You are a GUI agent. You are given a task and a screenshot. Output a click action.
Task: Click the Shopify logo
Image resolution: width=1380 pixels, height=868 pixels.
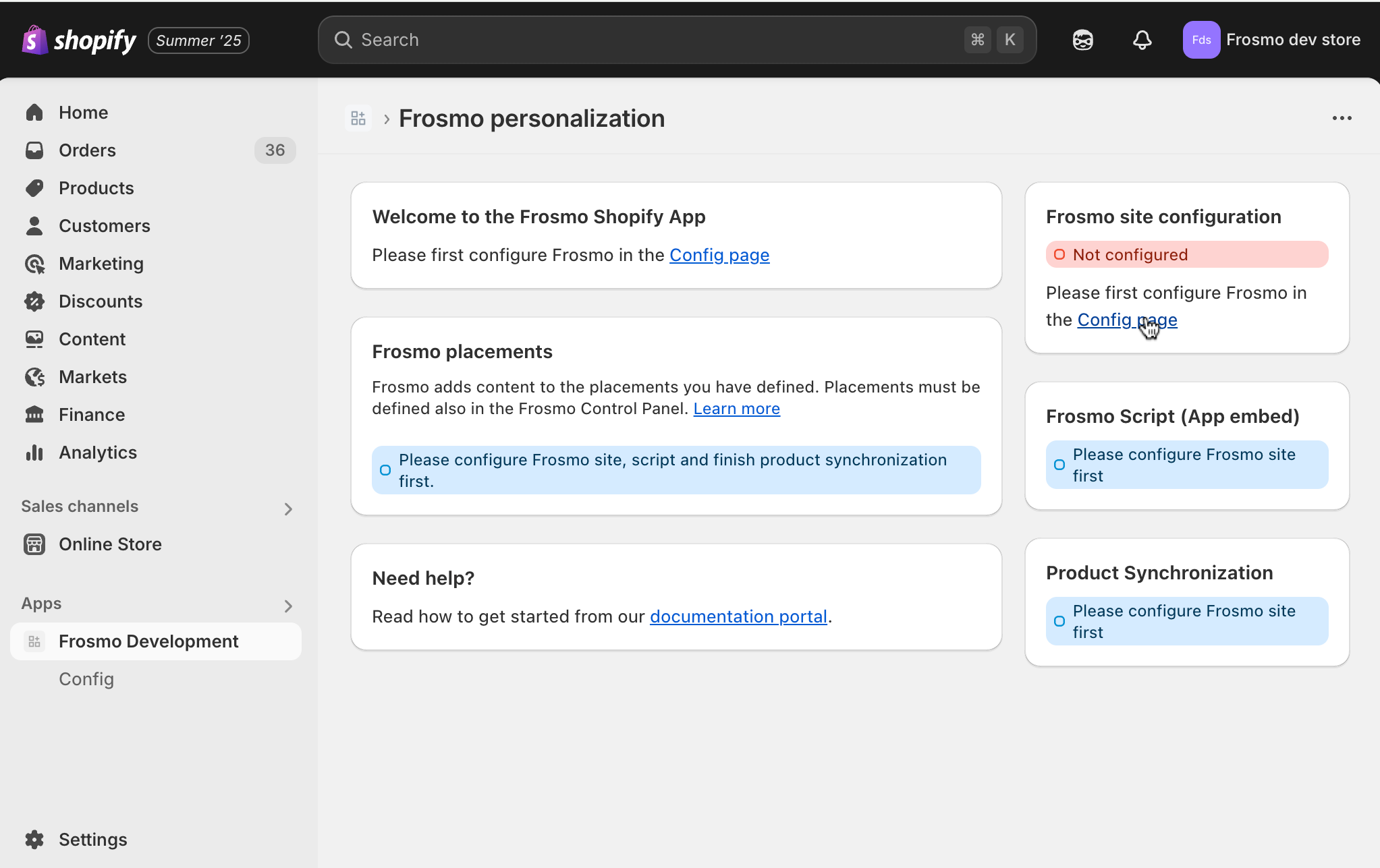pos(78,40)
